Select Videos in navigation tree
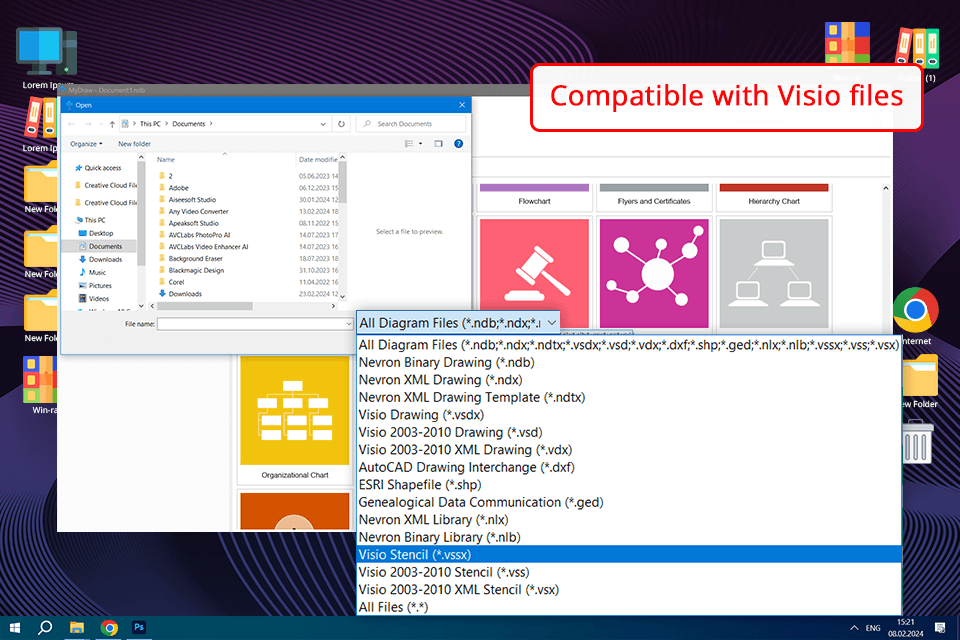 coord(94,299)
